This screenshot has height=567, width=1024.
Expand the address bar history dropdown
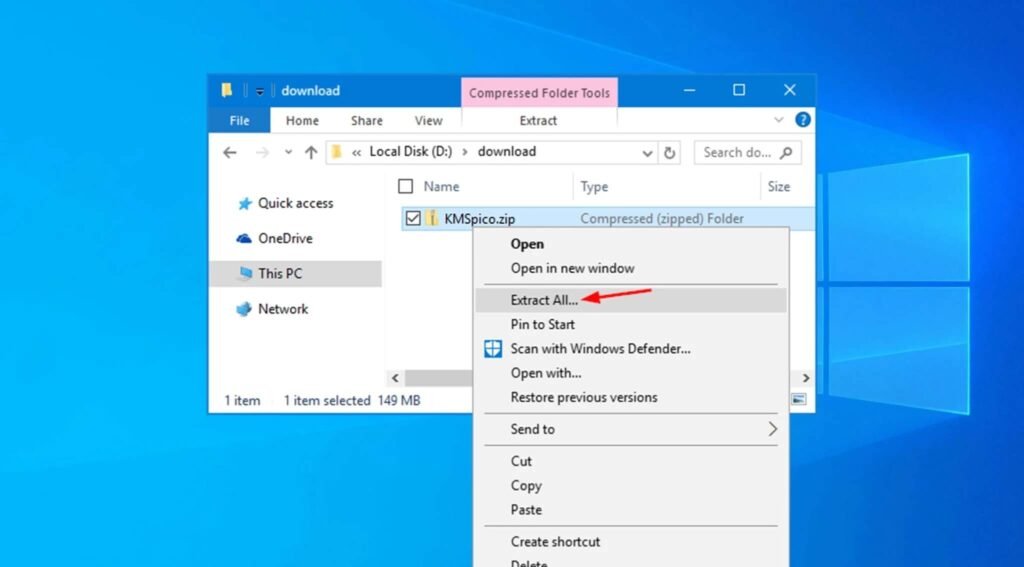click(647, 154)
